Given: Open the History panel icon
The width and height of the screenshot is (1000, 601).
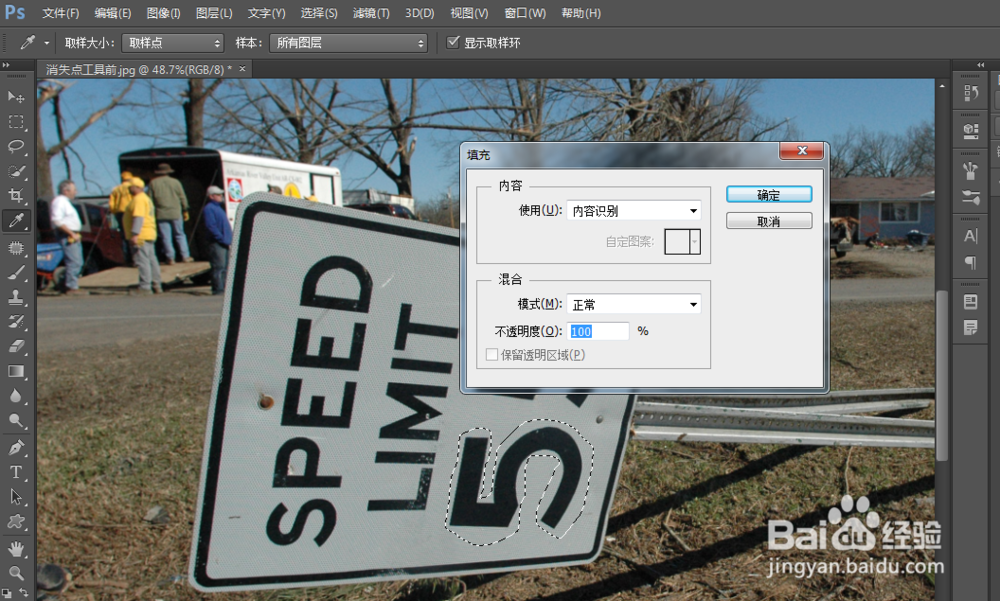Looking at the screenshot, I should [x=971, y=93].
